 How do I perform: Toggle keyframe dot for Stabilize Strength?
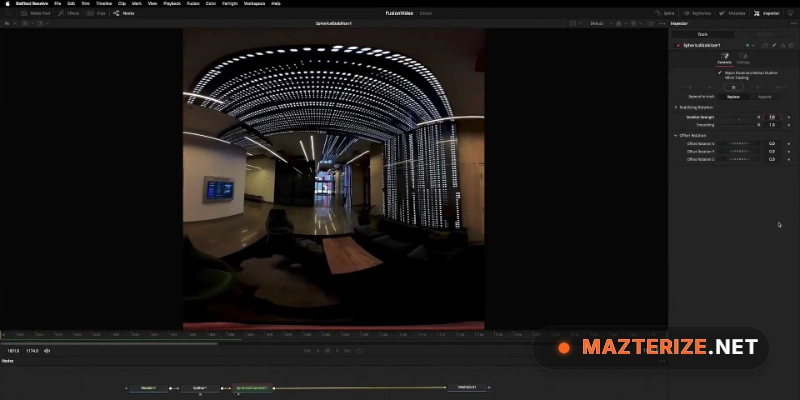point(789,117)
